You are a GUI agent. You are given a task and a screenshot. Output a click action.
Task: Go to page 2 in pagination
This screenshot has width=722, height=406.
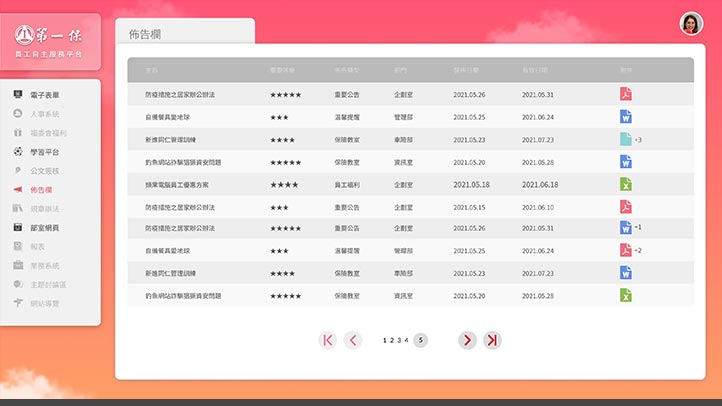click(393, 340)
